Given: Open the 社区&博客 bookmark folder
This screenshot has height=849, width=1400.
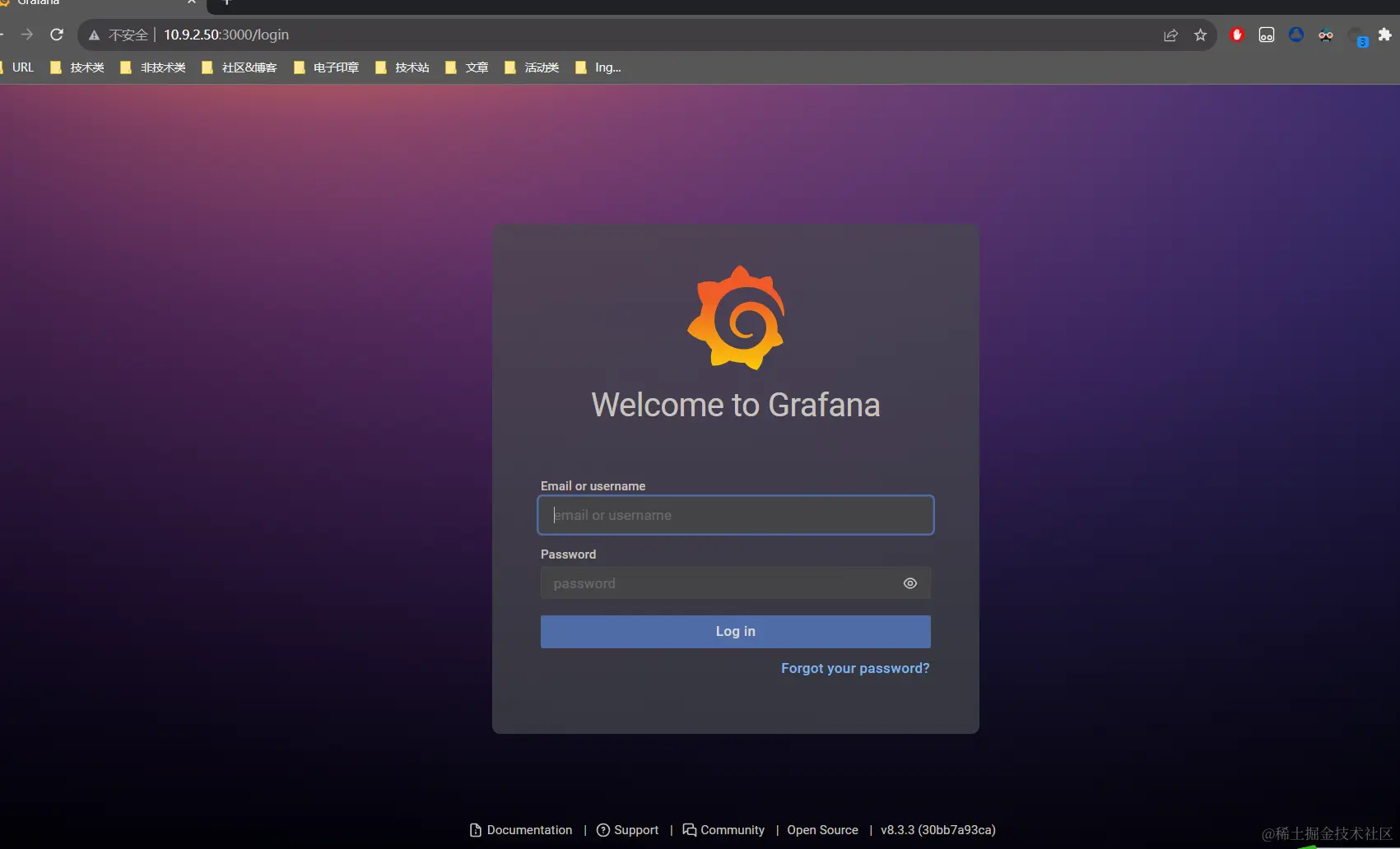Looking at the screenshot, I should coord(240,67).
